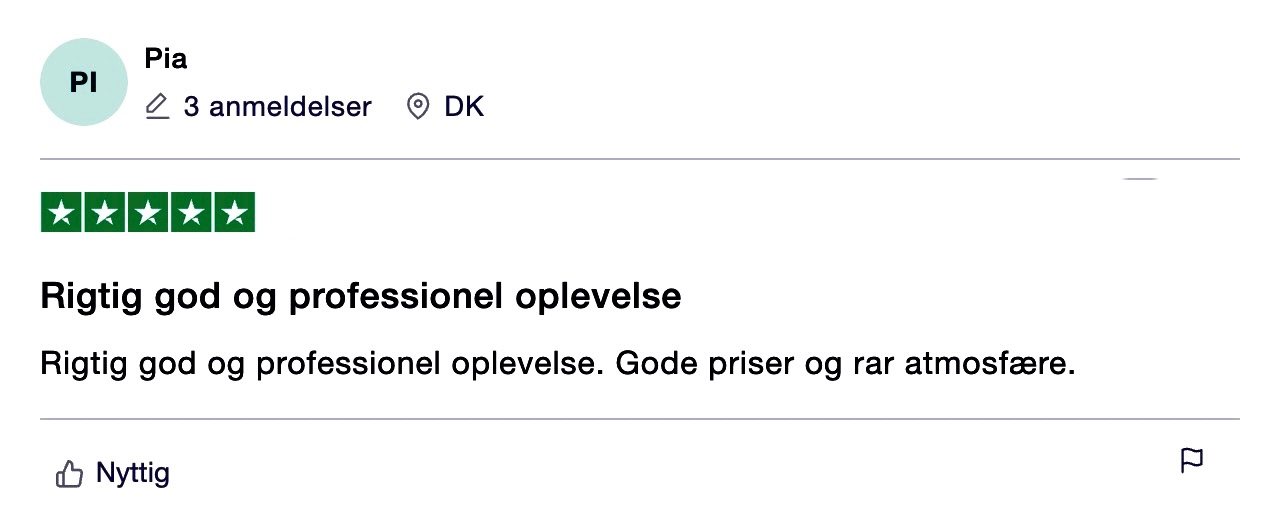Click small gray dash above the flag

click(1140, 179)
